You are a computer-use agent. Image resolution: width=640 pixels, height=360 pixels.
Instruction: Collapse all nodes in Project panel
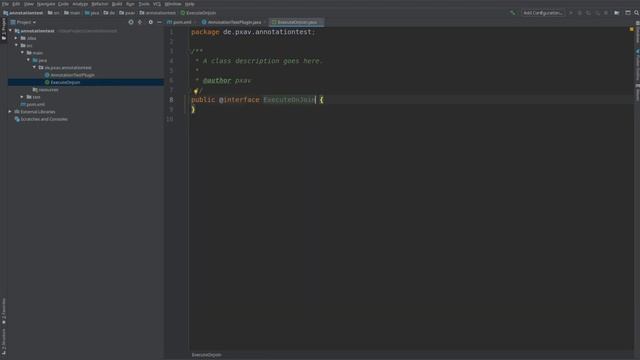coord(140,22)
